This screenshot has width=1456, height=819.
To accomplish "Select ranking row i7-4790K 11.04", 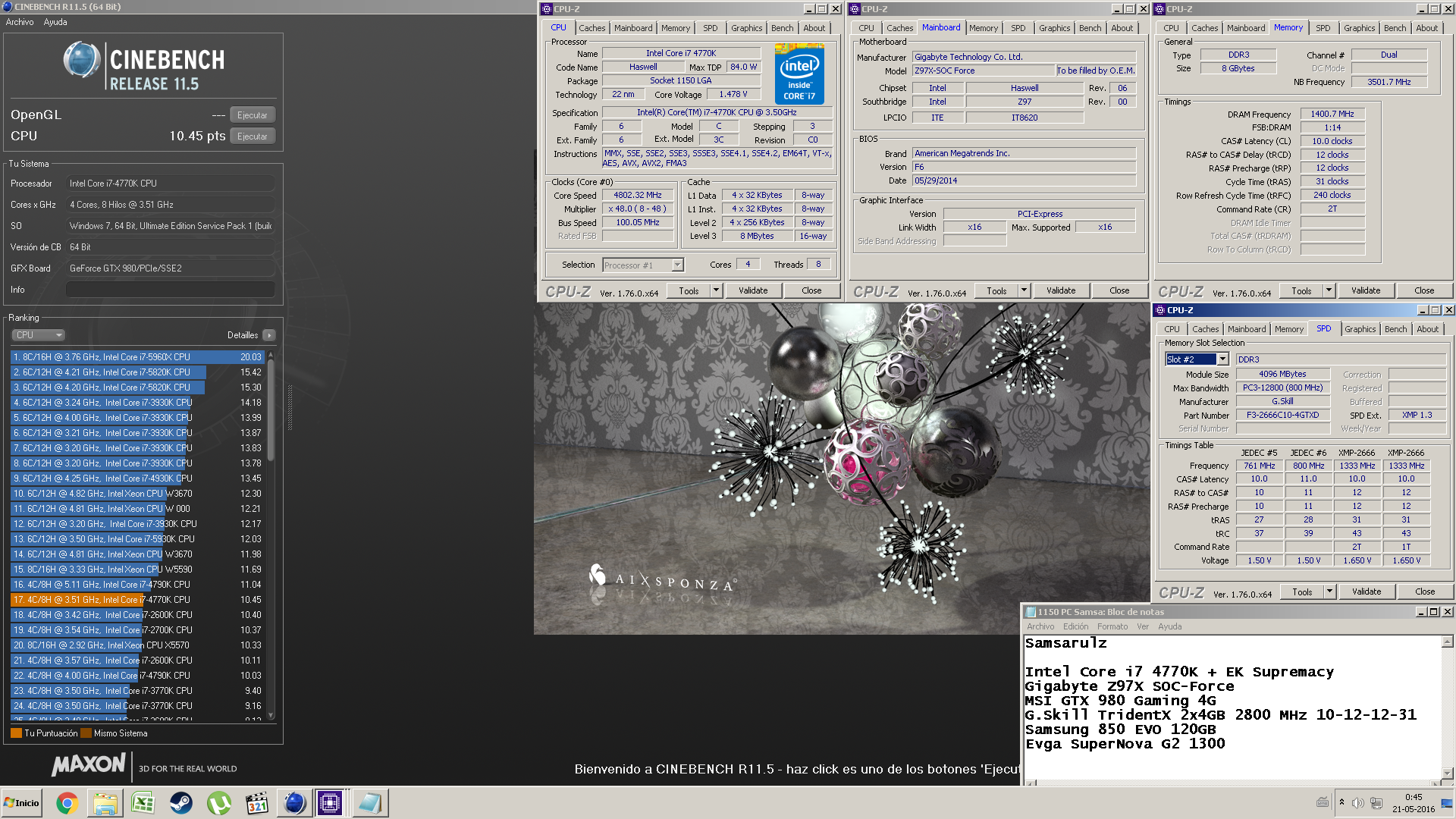I will 137,585.
